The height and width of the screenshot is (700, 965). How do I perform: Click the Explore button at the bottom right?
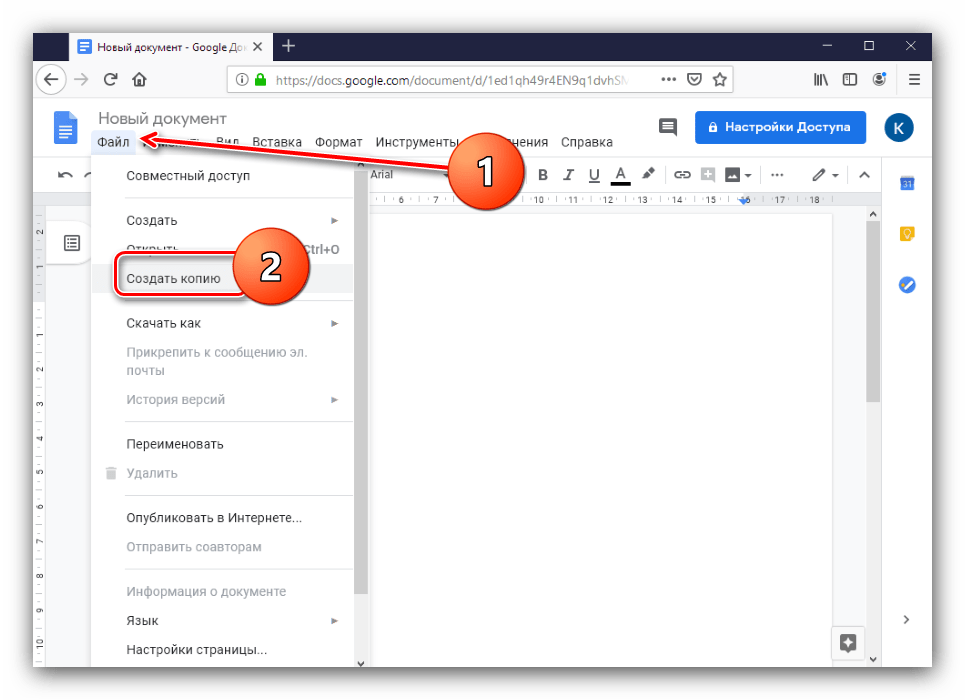click(x=848, y=643)
